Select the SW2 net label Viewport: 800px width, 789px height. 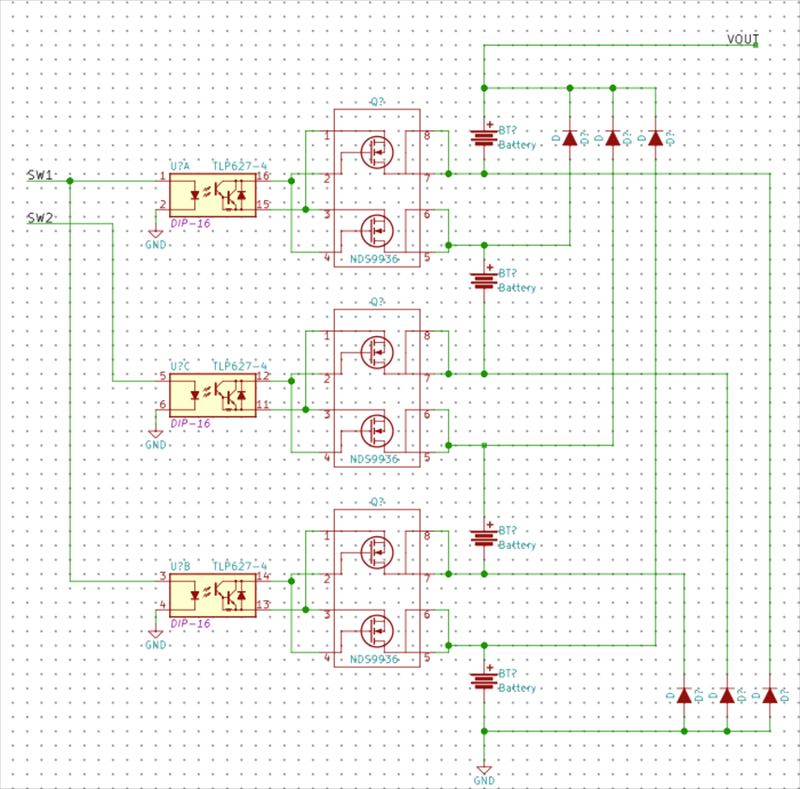tap(41, 217)
